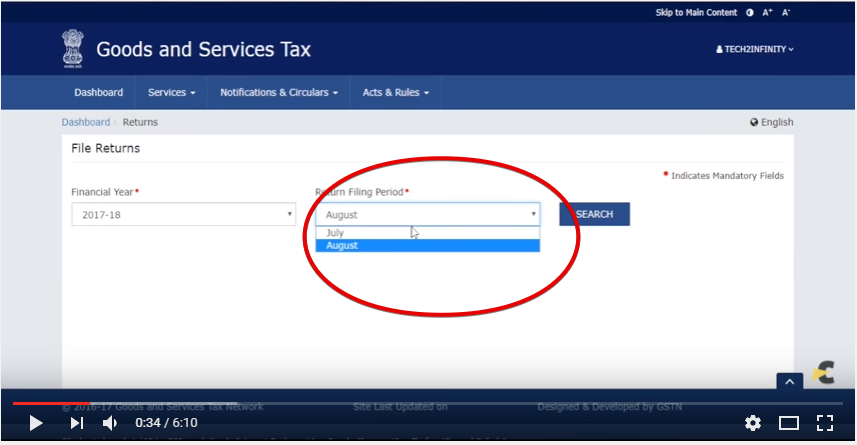Change language via English globe icon
Viewport: 857px width, 445px height.
coord(771,122)
